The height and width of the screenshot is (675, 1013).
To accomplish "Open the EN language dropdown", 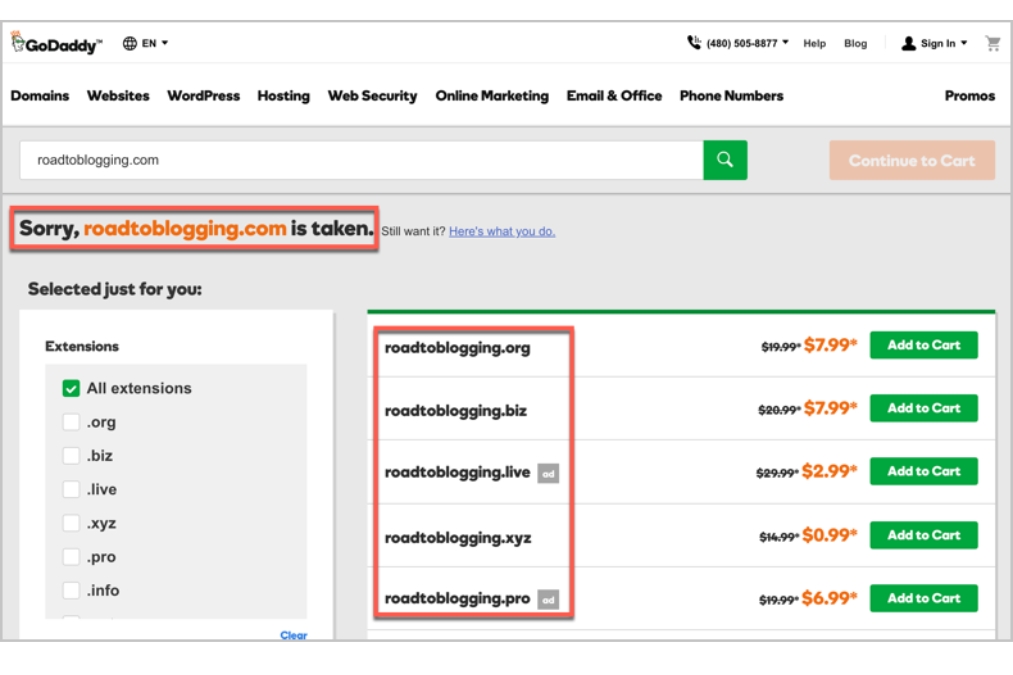I will (155, 43).
